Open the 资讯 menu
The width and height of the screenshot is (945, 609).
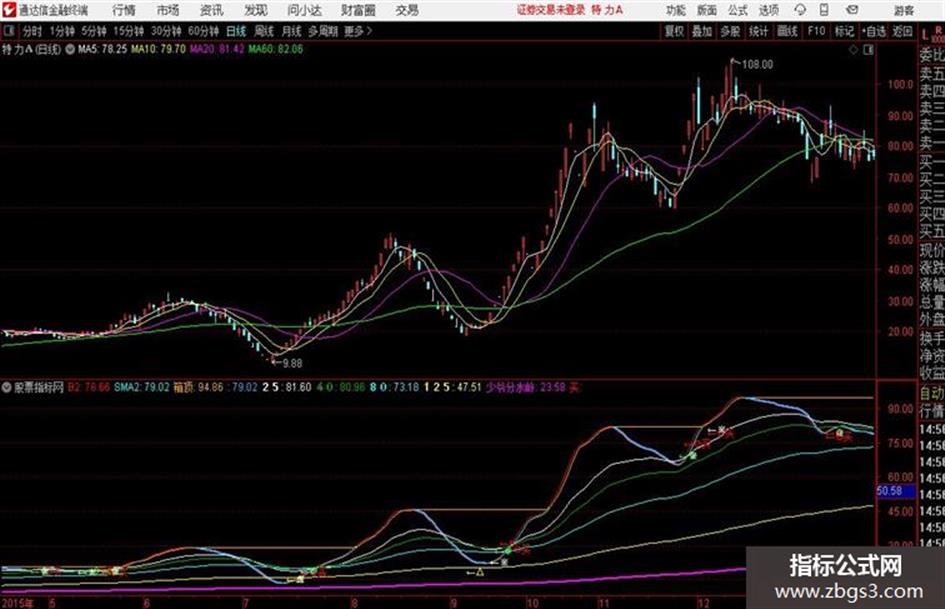pos(211,10)
